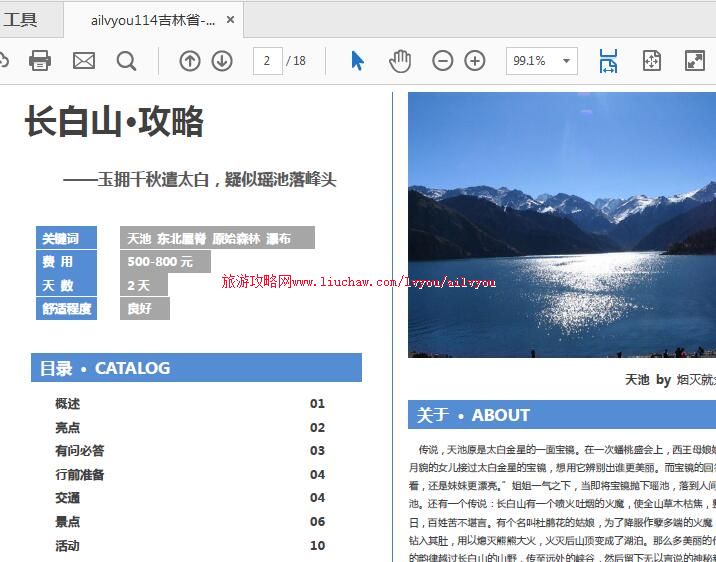Click the fit page icon
The image size is (716, 562).
coord(652,61)
